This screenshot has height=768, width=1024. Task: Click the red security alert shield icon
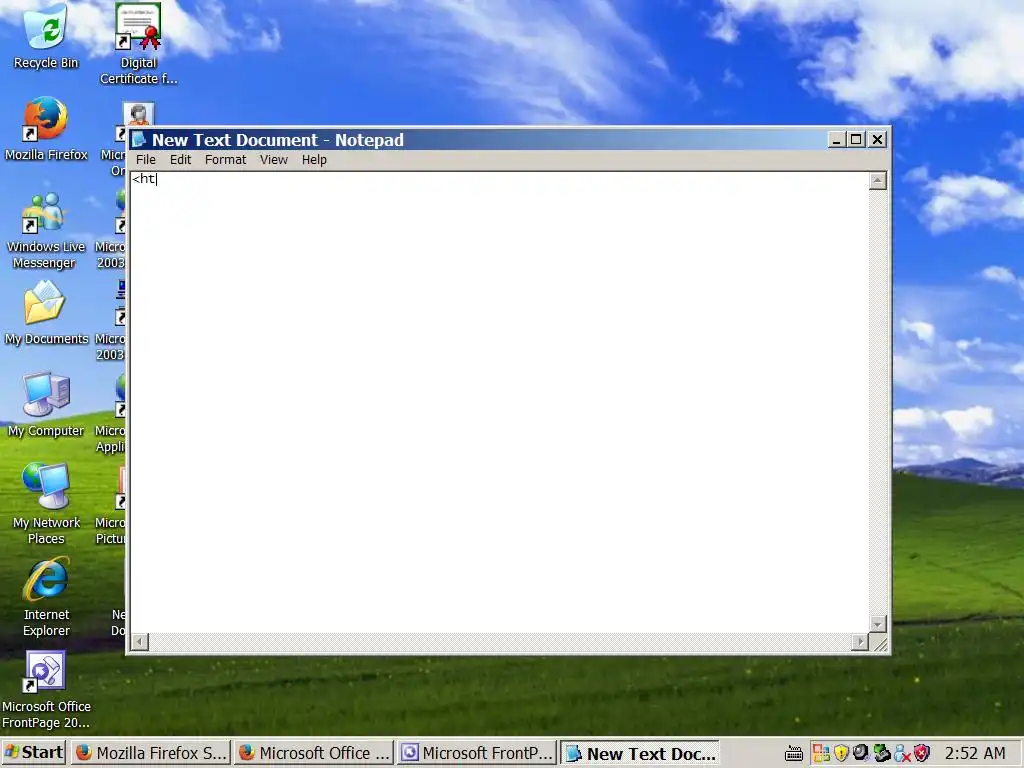921,754
